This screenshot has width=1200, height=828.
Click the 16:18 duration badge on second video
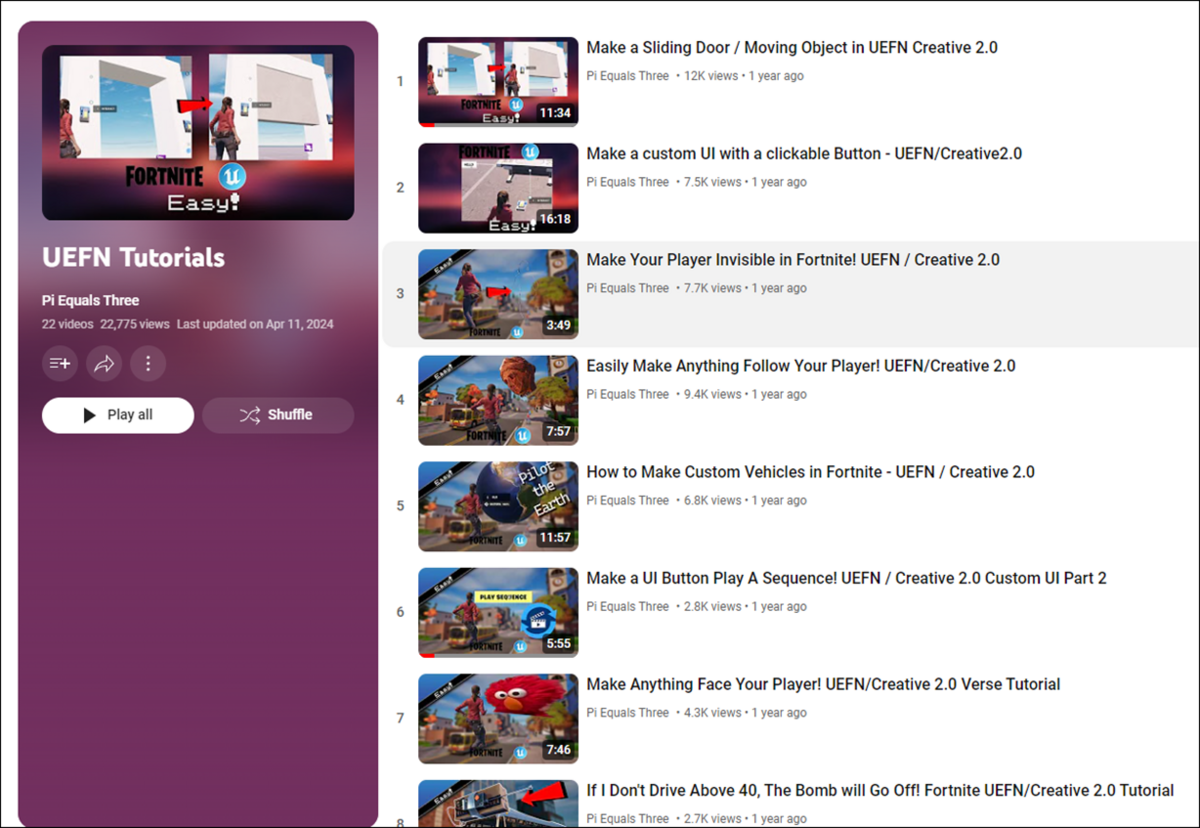[555, 219]
